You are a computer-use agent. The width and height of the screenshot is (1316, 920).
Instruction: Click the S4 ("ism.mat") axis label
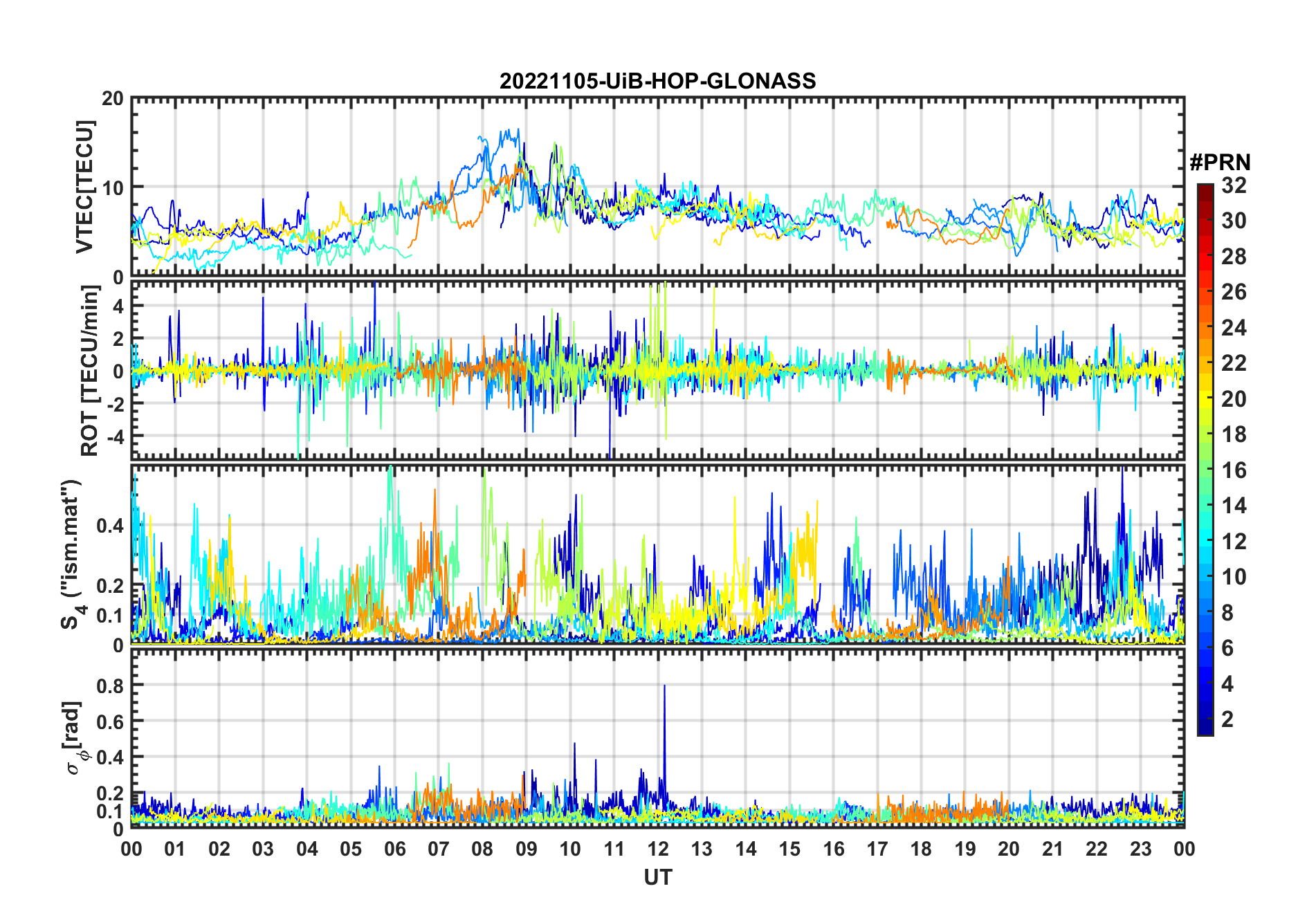click(x=73, y=554)
